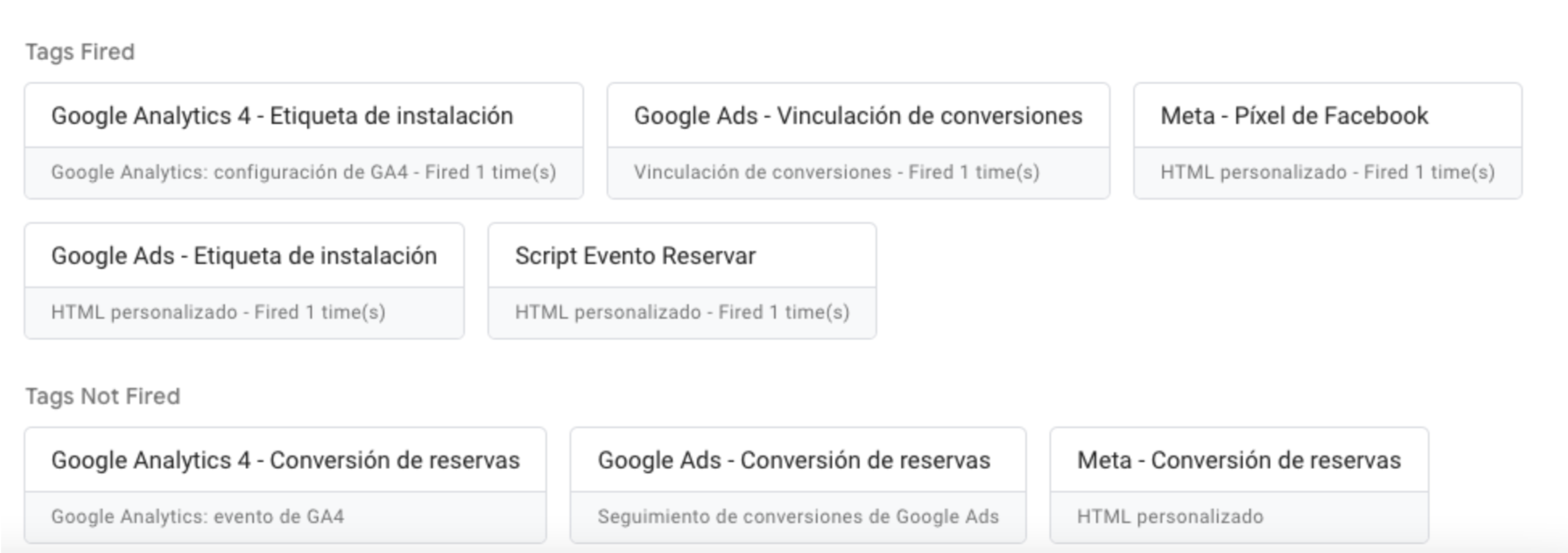This screenshot has width=1568, height=553.
Task: Click 'Google Analytics: configuración de GA4' fired status
Action: click(x=304, y=172)
